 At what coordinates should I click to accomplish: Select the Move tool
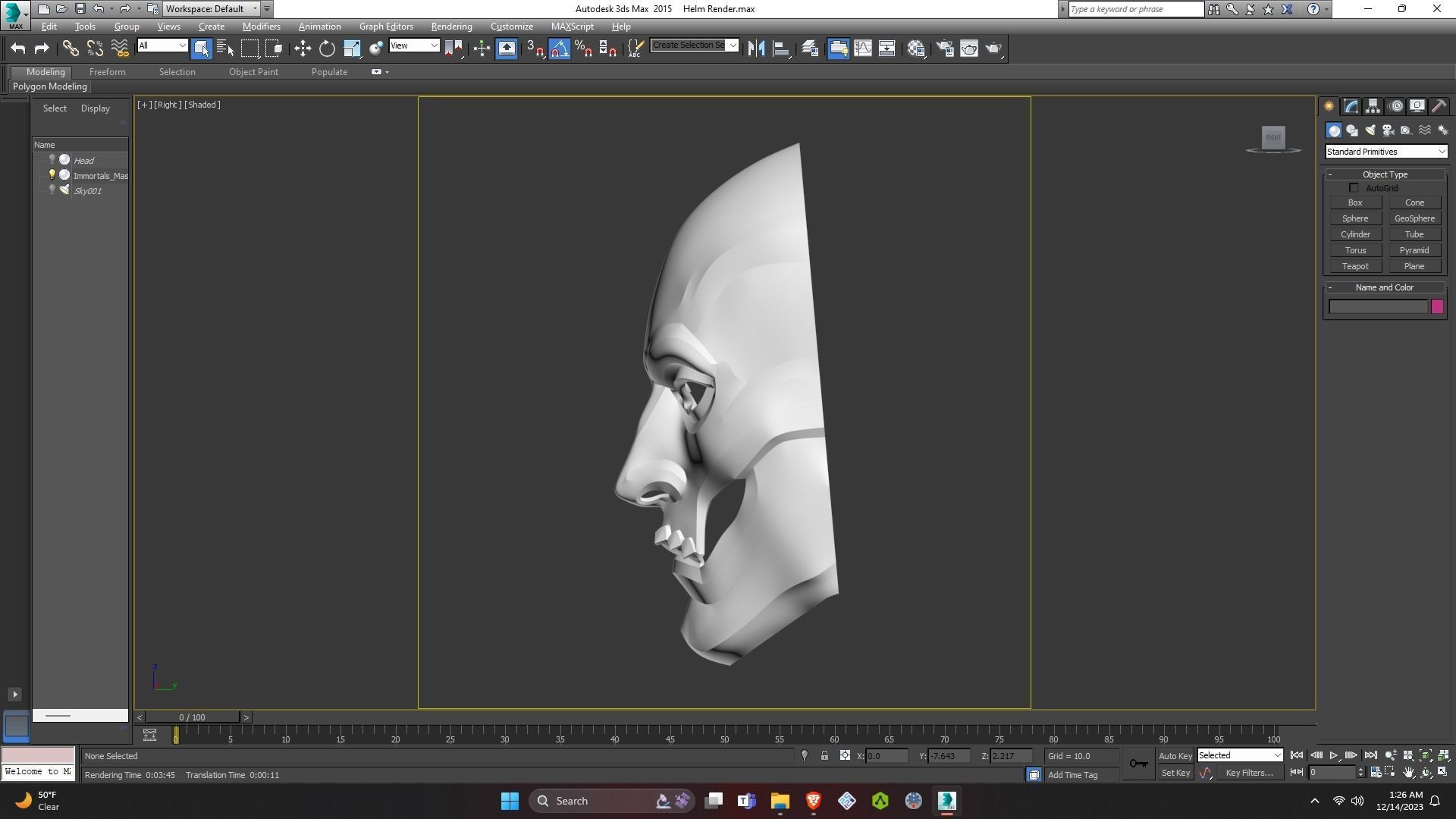pyautogui.click(x=303, y=49)
